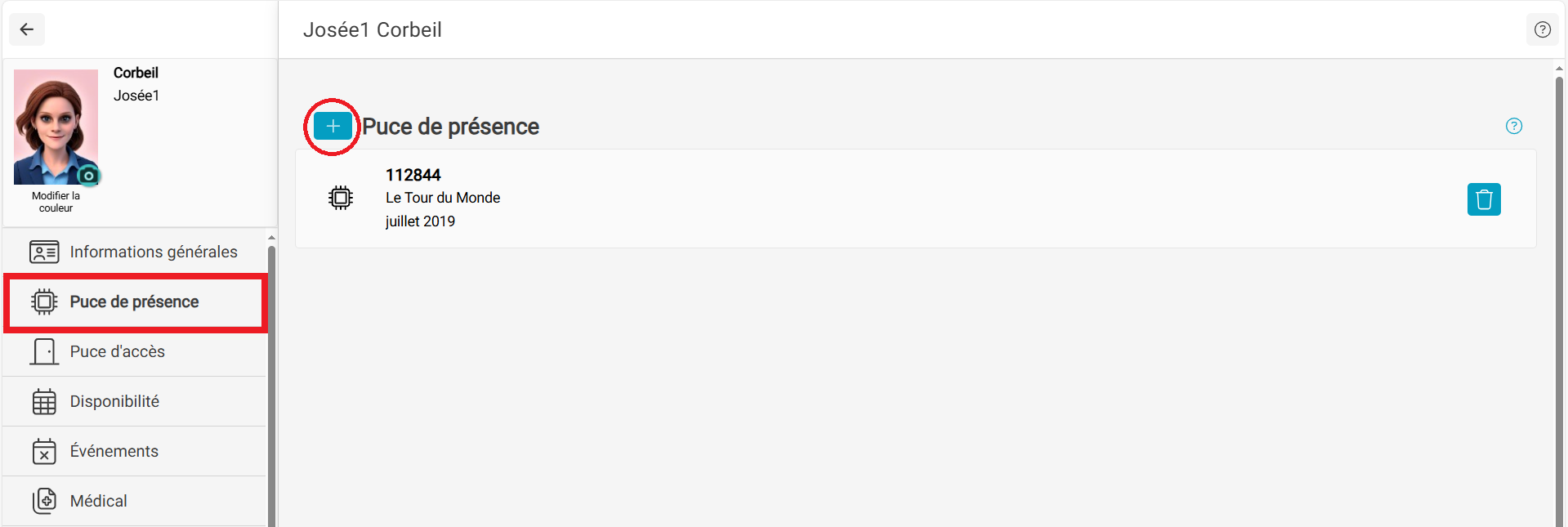Open Informations générales section
Image resolution: width=1568 pixels, height=527 pixels.
[x=135, y=252]
